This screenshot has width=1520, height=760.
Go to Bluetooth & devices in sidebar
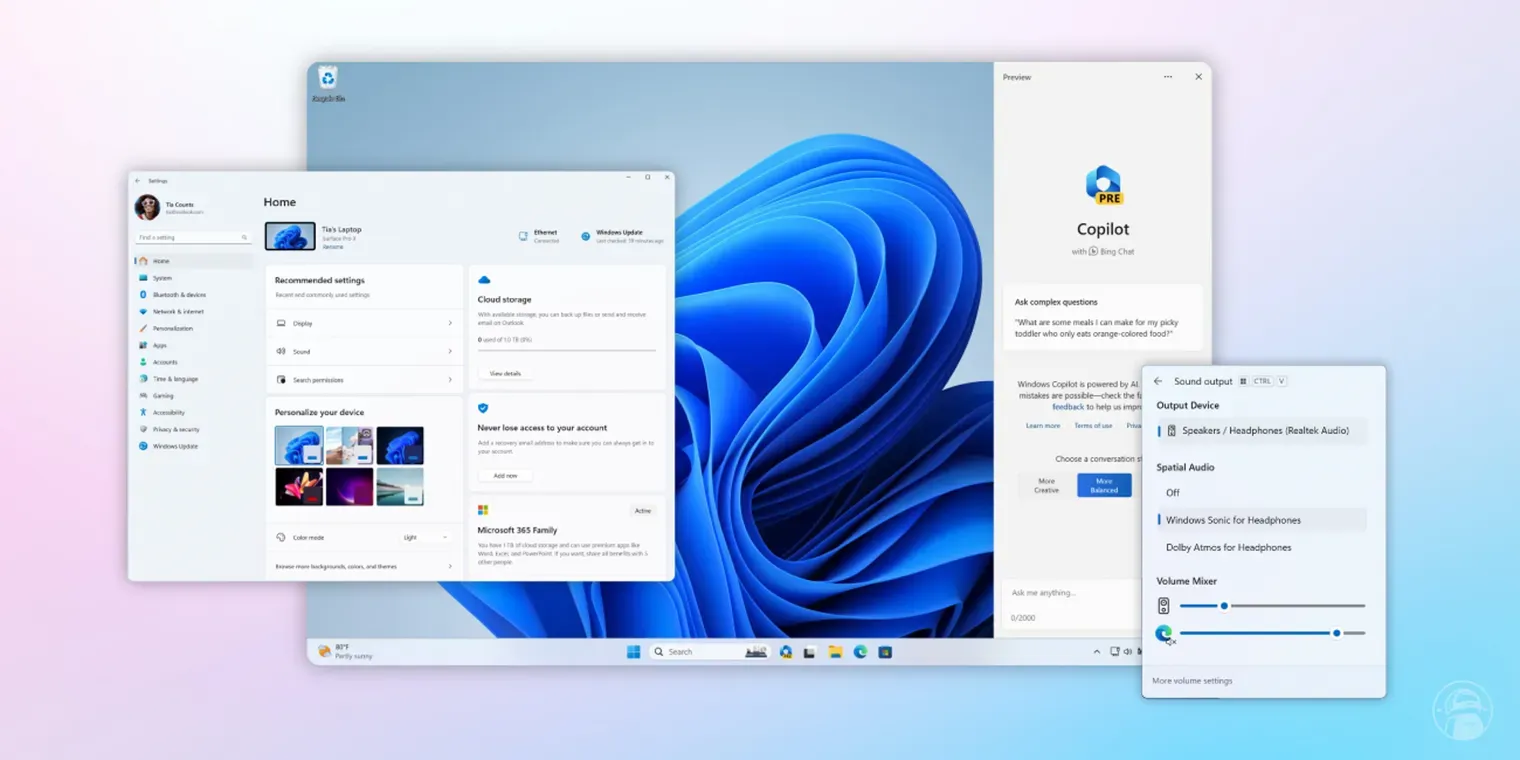pos(179,295)
